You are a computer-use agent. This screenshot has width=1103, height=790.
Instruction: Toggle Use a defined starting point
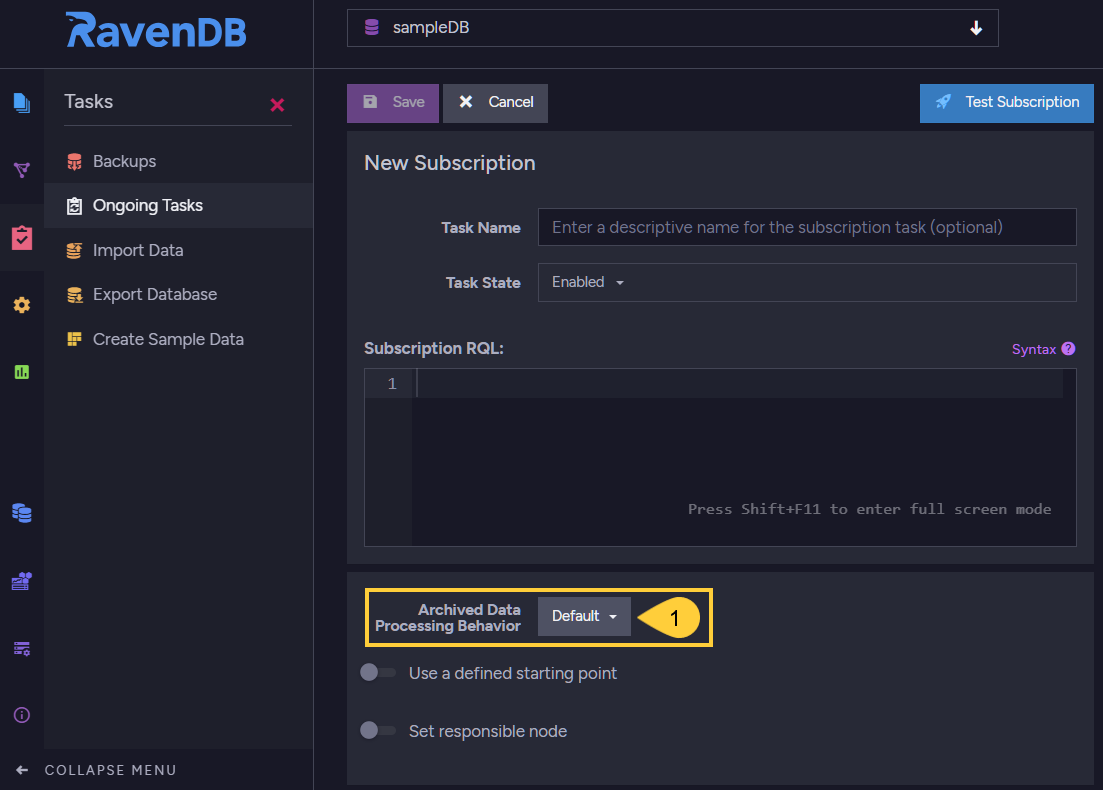(x=378, y=673)
